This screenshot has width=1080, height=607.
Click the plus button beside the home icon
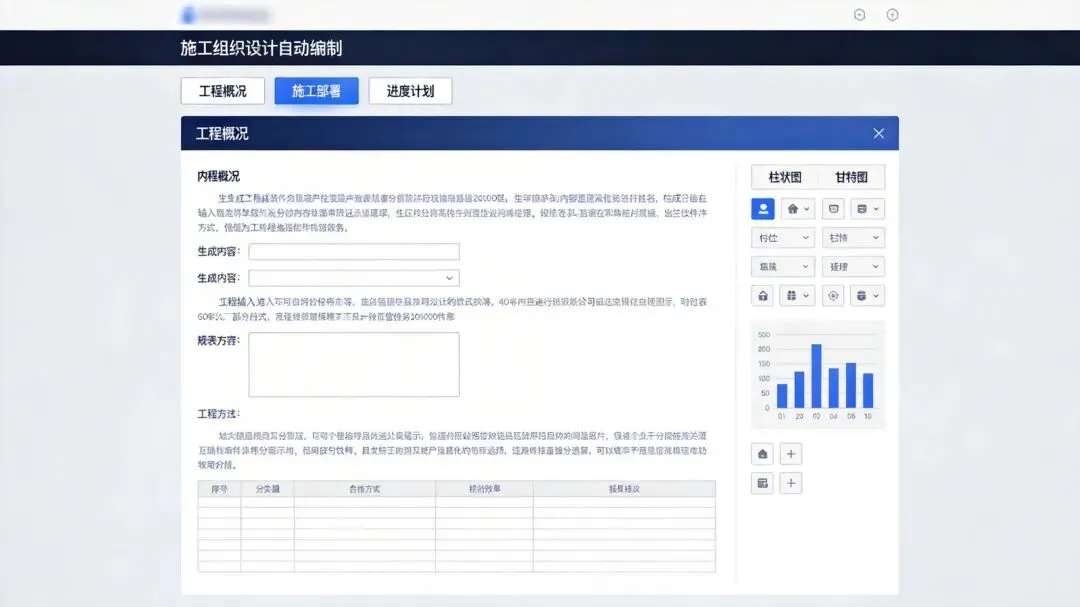coord(791,454)
